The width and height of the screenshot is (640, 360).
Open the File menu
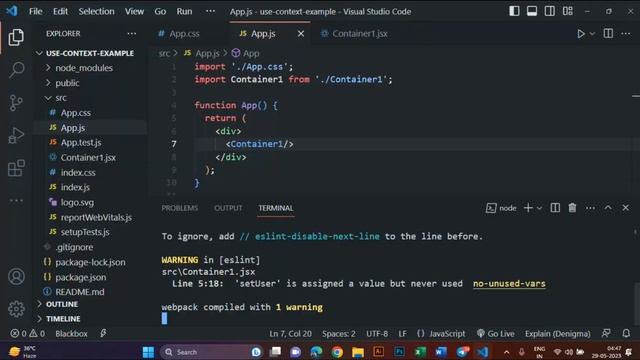(36, 11)
